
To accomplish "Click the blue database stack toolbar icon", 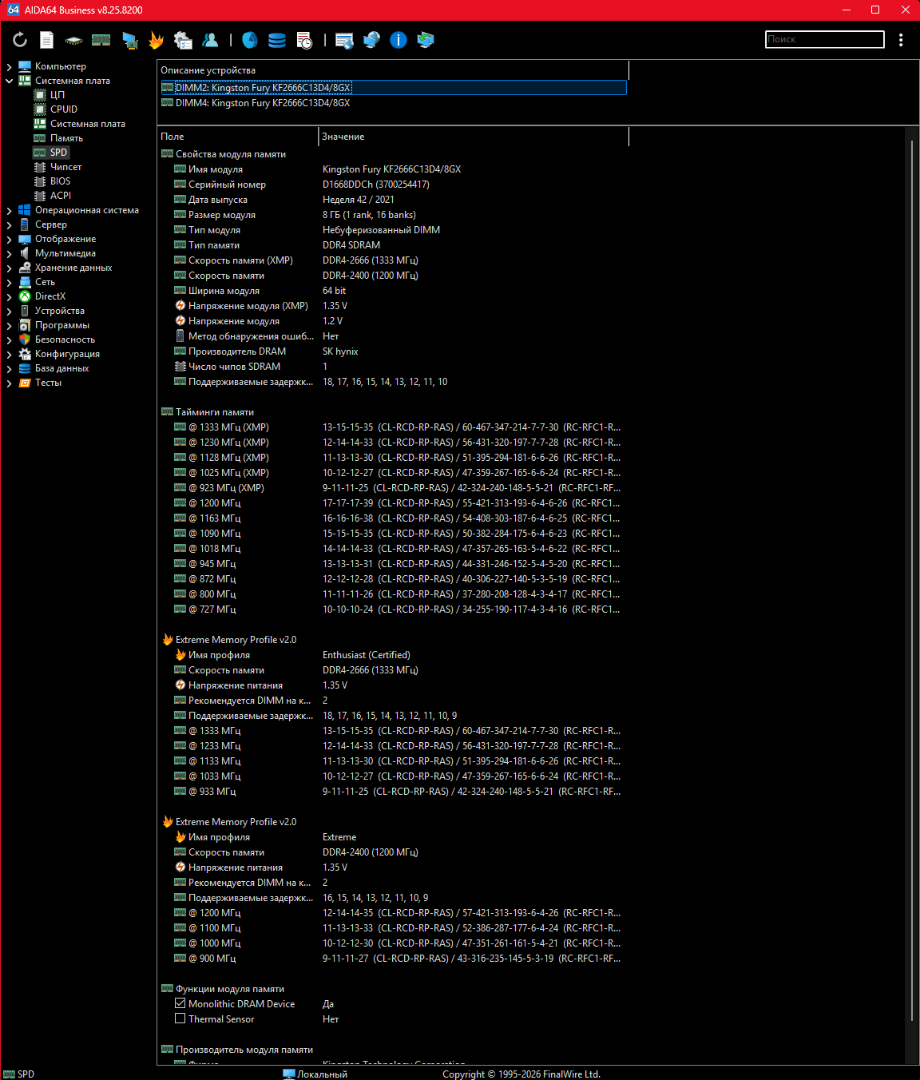I will (277, 40).
